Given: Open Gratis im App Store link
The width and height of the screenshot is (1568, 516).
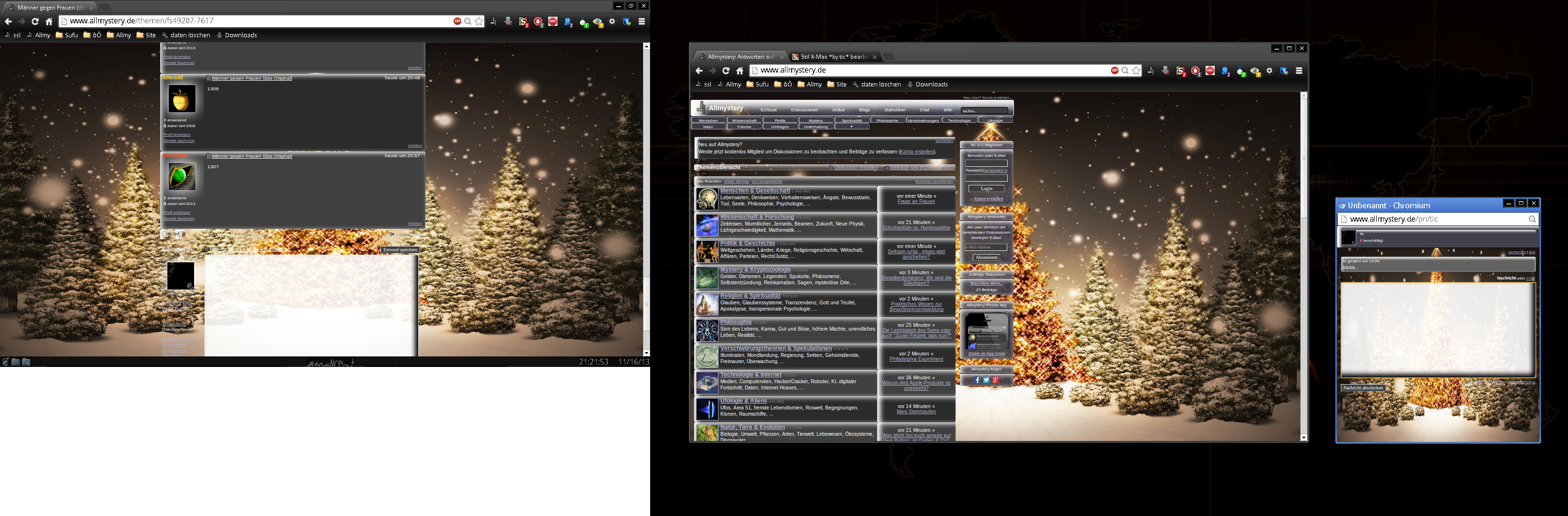Looking at the screenshot, I should click(987, 354).
